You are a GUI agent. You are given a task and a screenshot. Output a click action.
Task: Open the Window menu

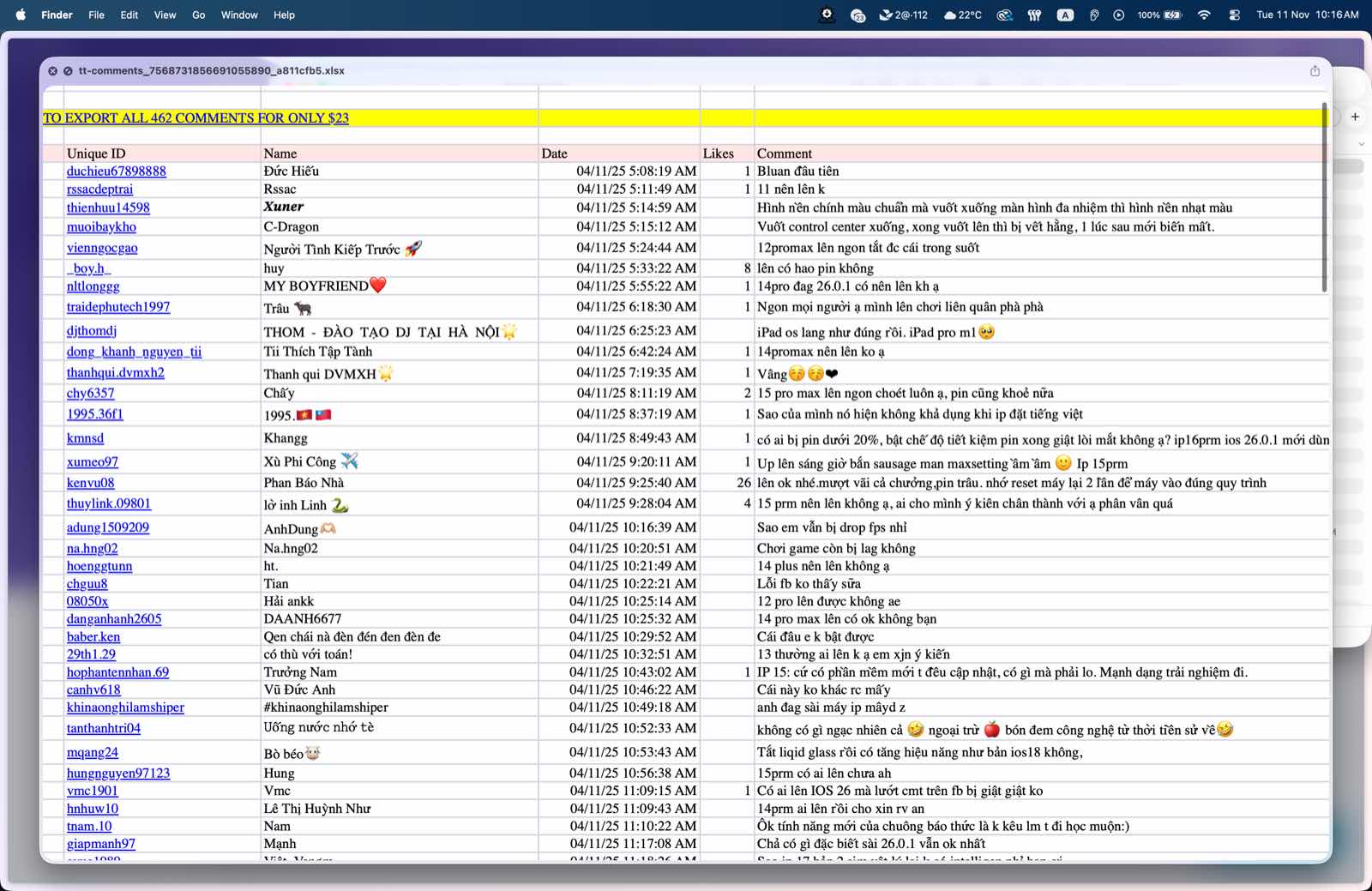[x=239, y=15]
